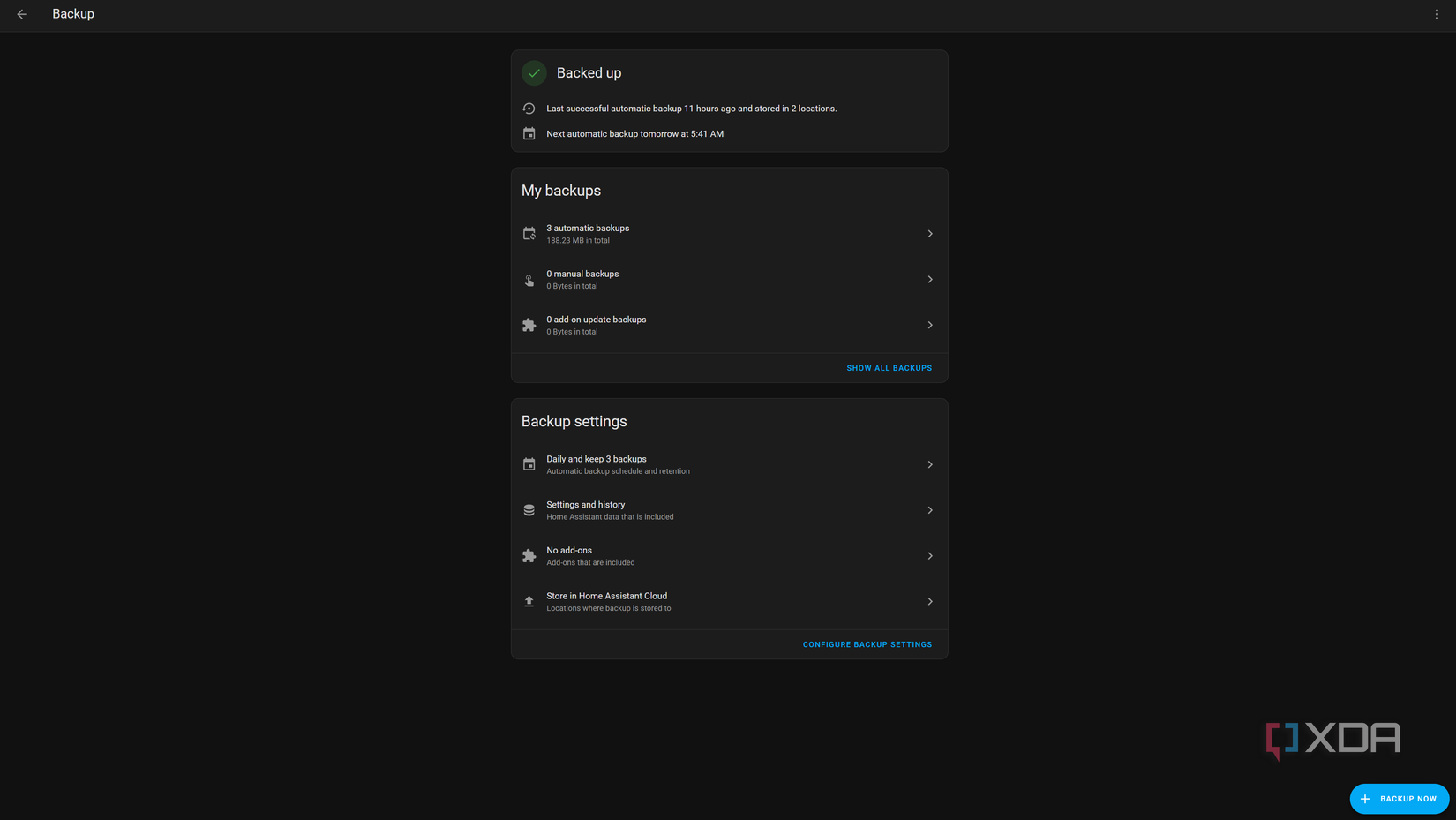Click Locations where backup is stored to subtitle
This screenshot has width=1456, height=820.
click(608, 608)
